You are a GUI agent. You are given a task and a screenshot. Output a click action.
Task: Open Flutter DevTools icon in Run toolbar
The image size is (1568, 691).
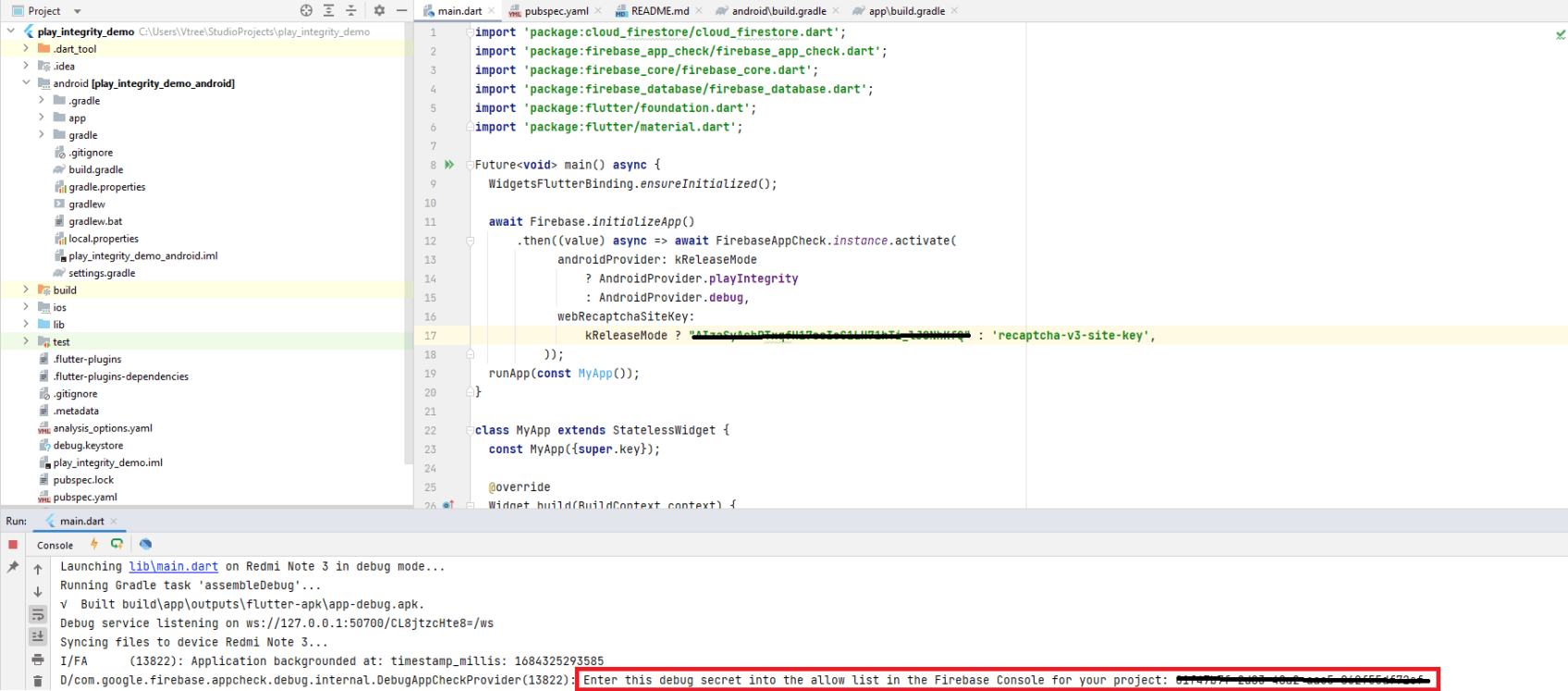coord(145,544)
